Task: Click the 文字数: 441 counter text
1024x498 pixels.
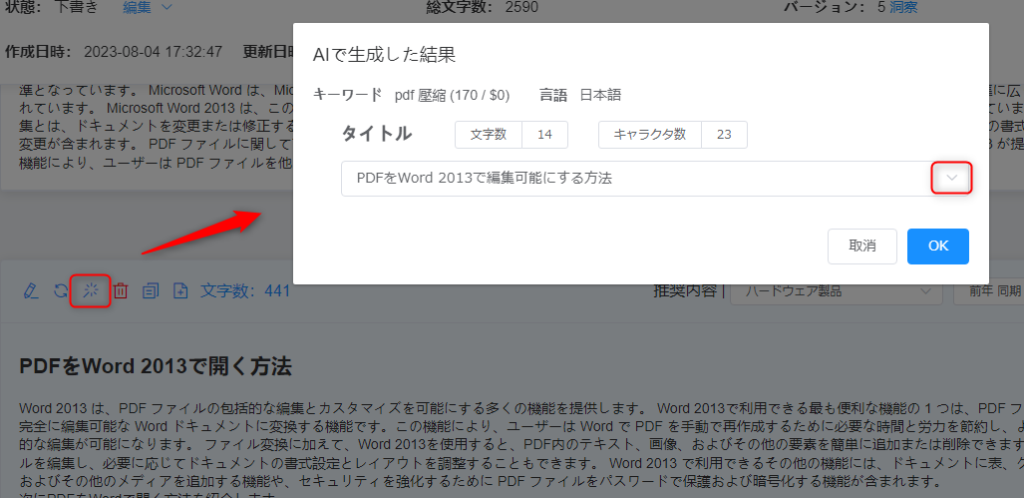Action: pyautogui.click(x=245, y=290)
